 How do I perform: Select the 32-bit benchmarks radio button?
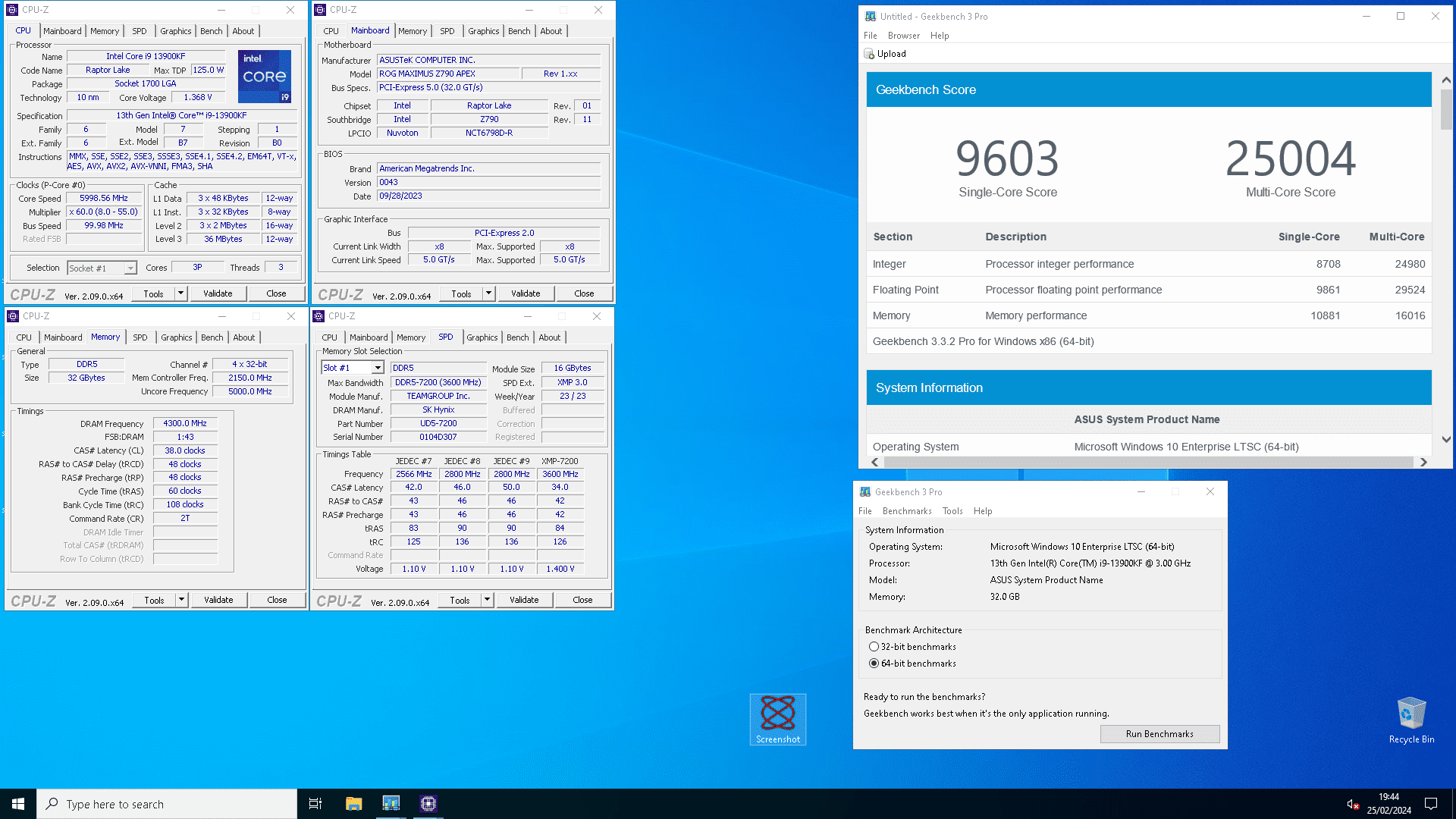[x=874, y=647]
